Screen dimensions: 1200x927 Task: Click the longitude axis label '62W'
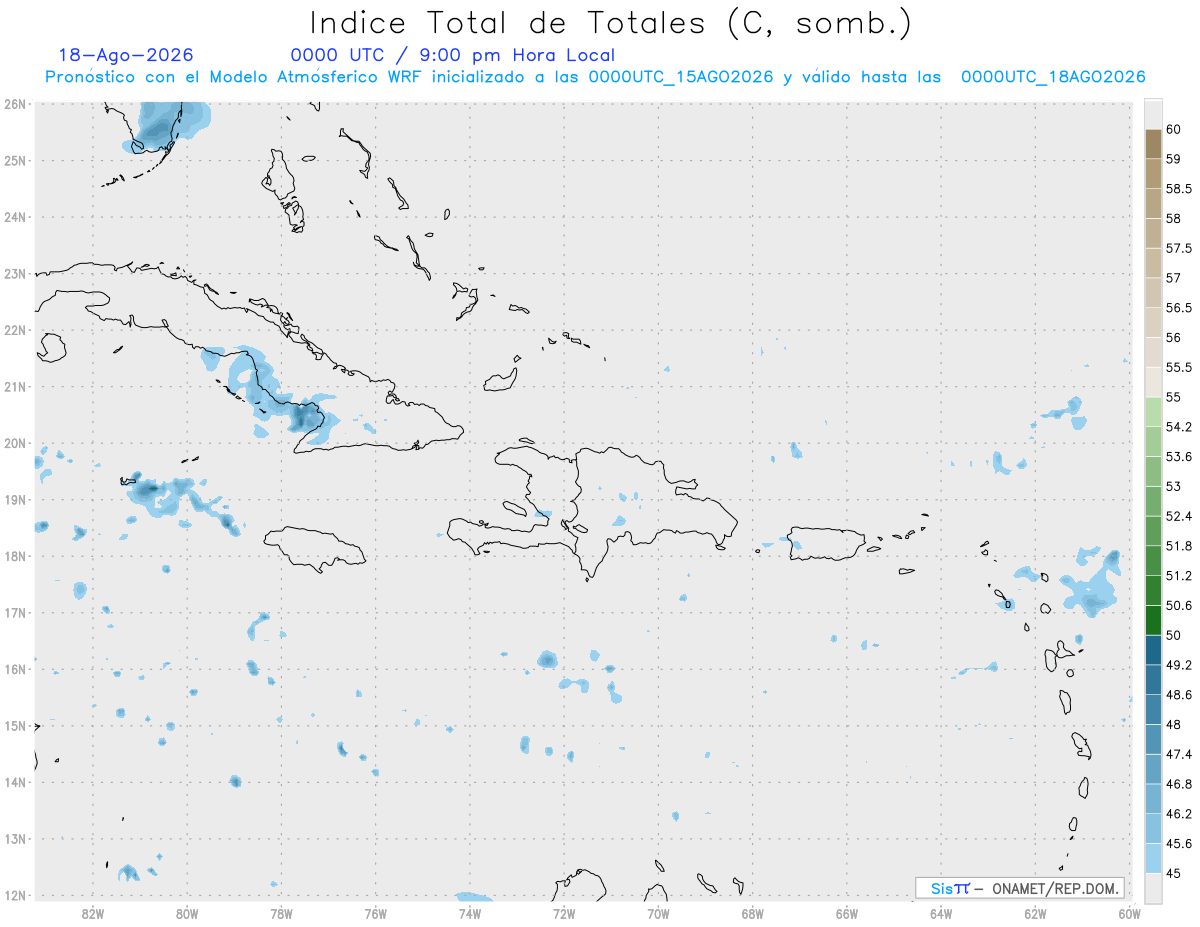[x=1036, y=913]
